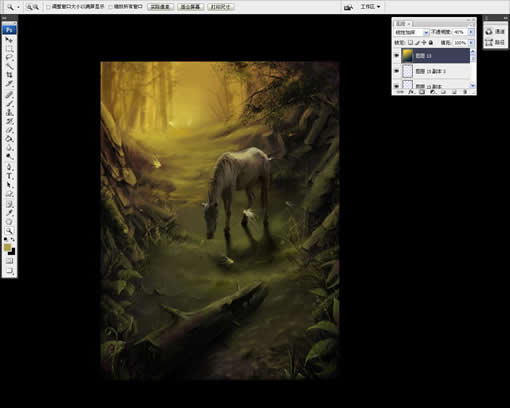
Task: Click the Photoshop Ps logo
Action: (9, 30)
